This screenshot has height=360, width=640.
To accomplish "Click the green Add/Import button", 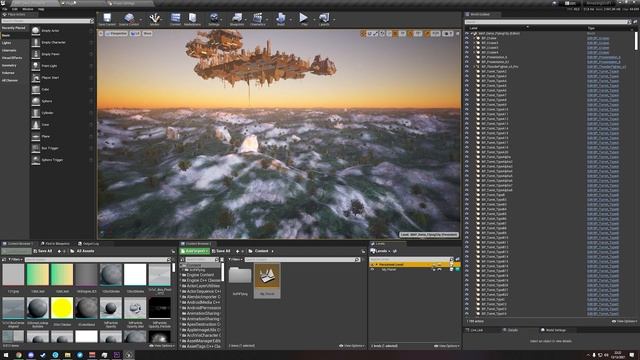I will pos(195,251).
